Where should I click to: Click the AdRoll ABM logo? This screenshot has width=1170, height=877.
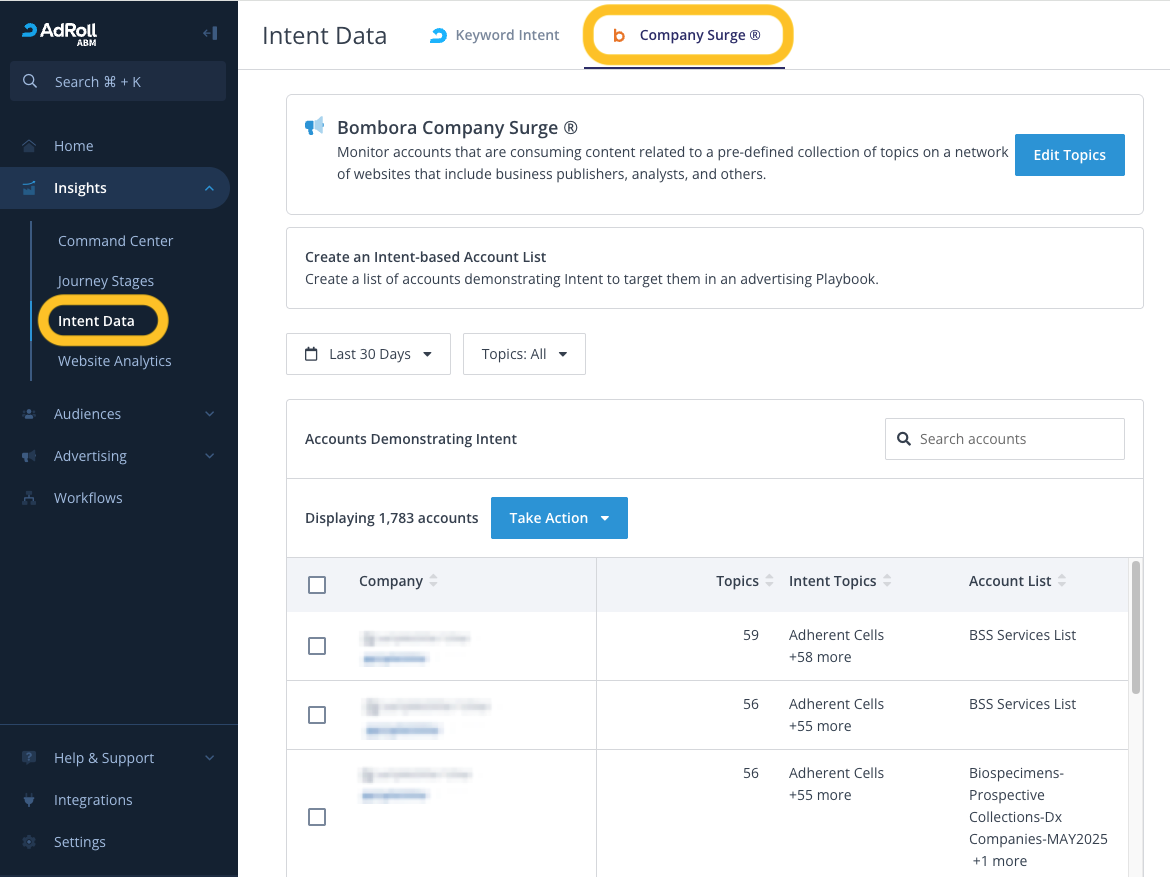59,33
